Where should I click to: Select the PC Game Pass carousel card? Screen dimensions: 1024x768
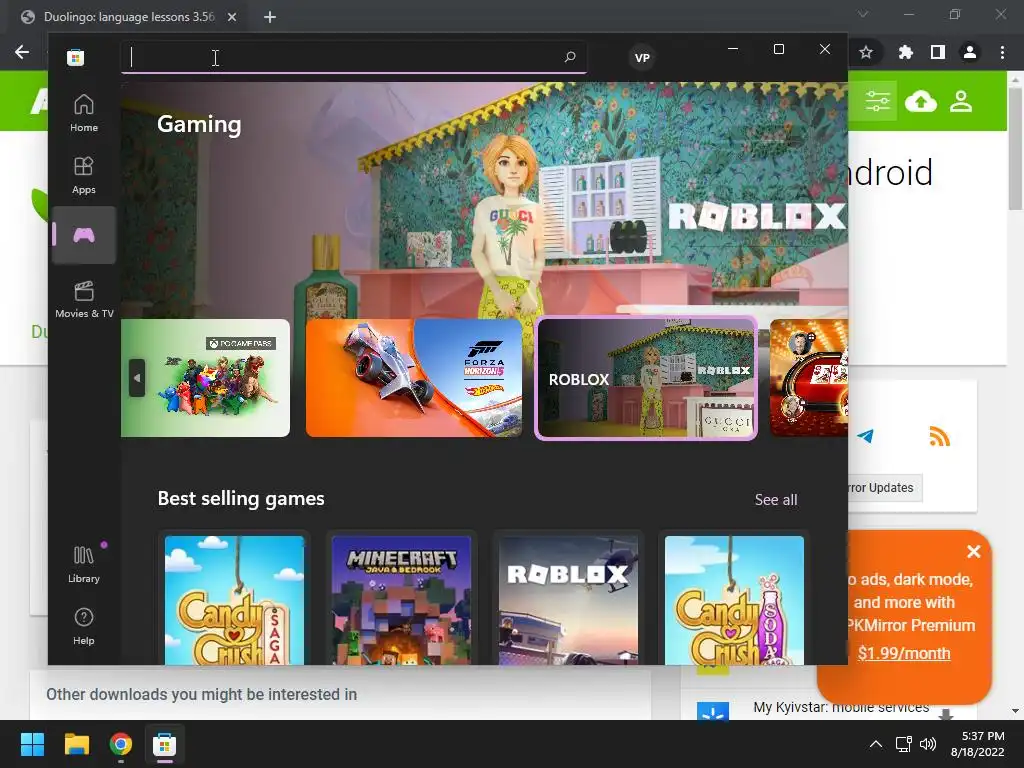click(205, 377)
